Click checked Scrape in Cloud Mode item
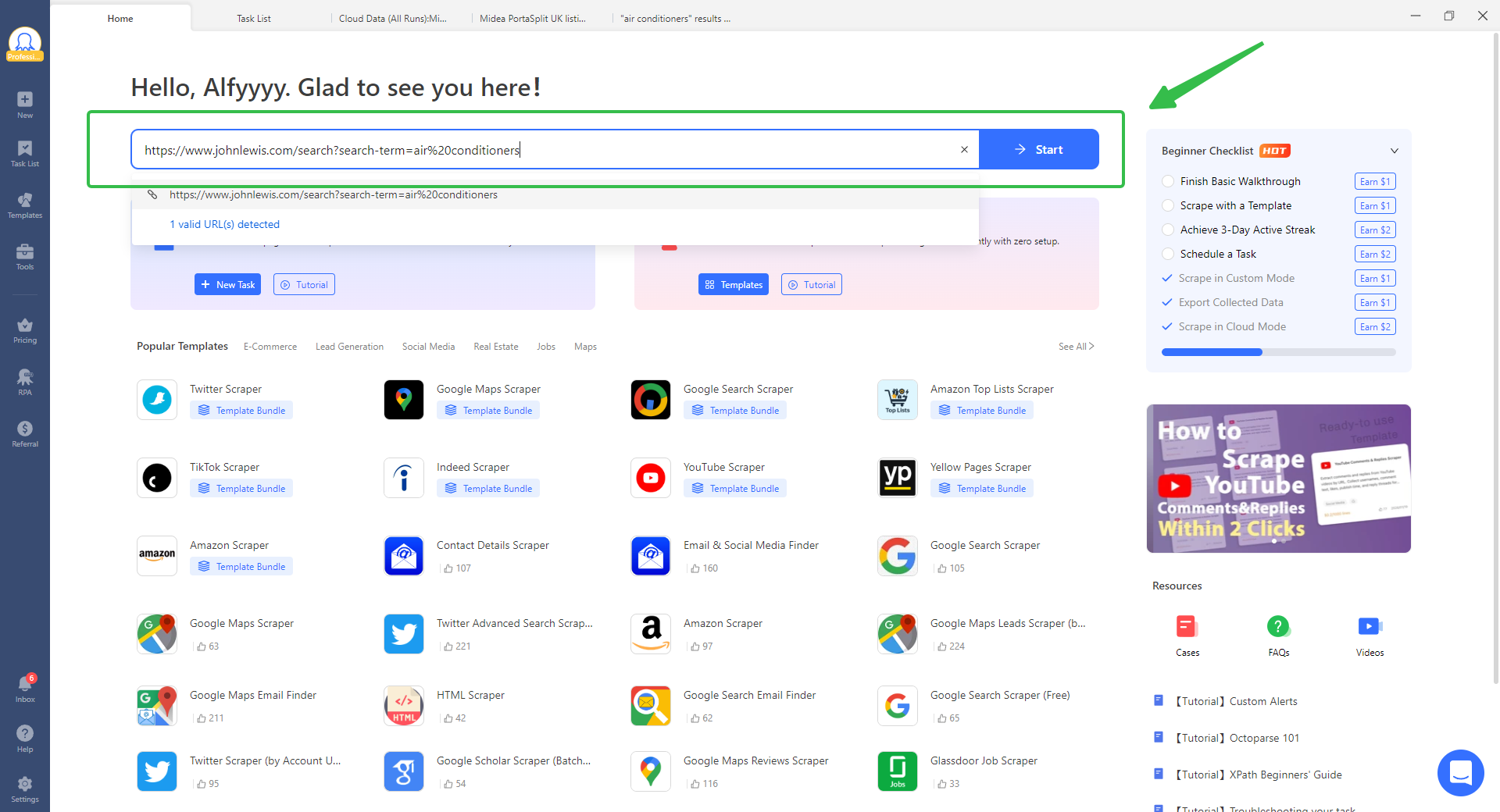Screen dimensions: 1500x812 click(x=1224, y=326)
